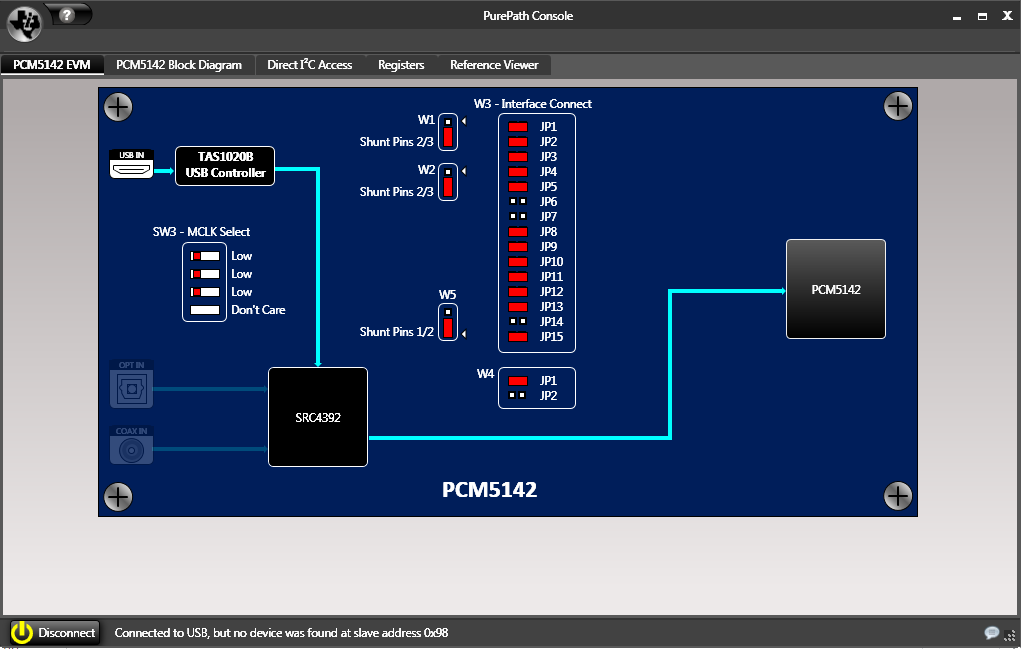Open the help question mark button

click(67, 14)
